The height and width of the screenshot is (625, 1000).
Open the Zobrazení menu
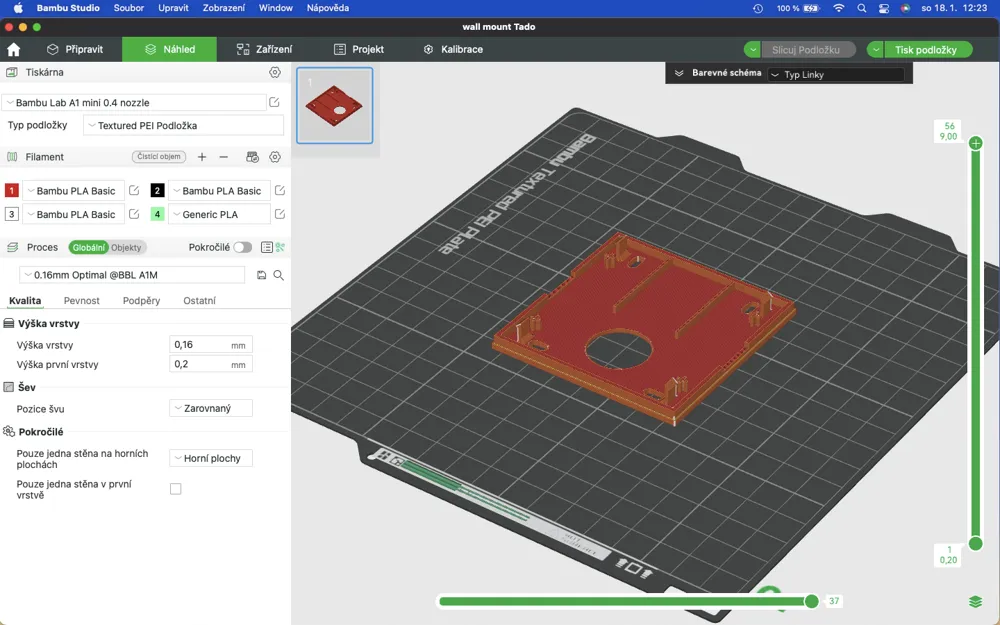point(224,8)
